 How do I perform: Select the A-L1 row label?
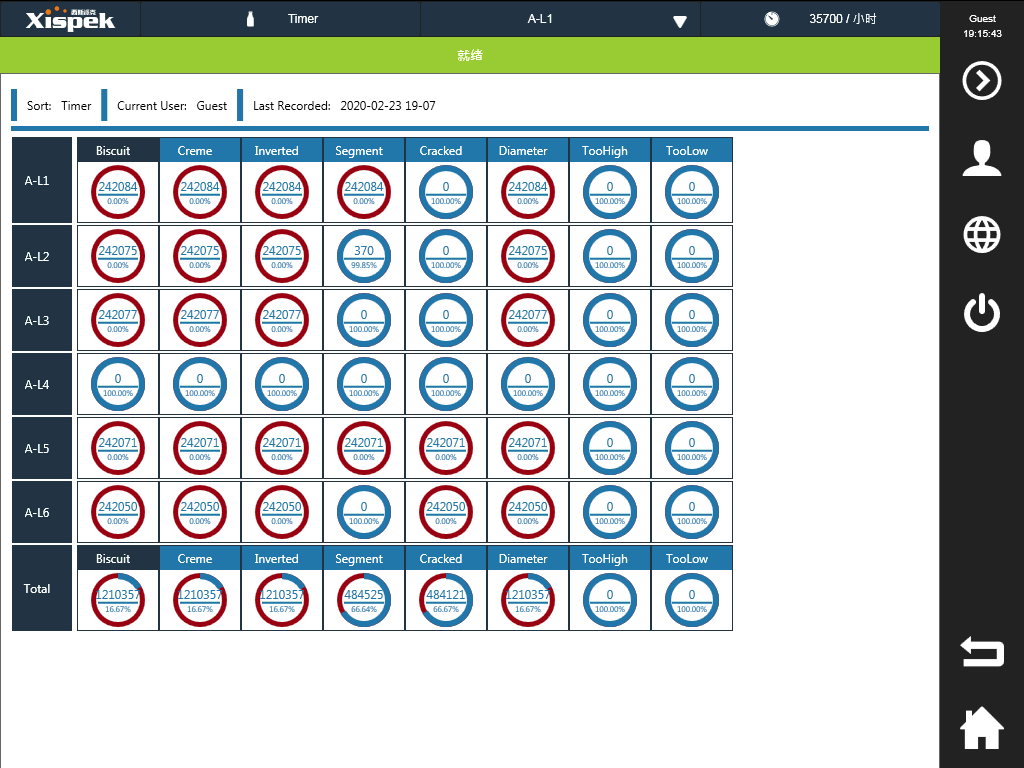pyautogui.click(x=42, y=180)
